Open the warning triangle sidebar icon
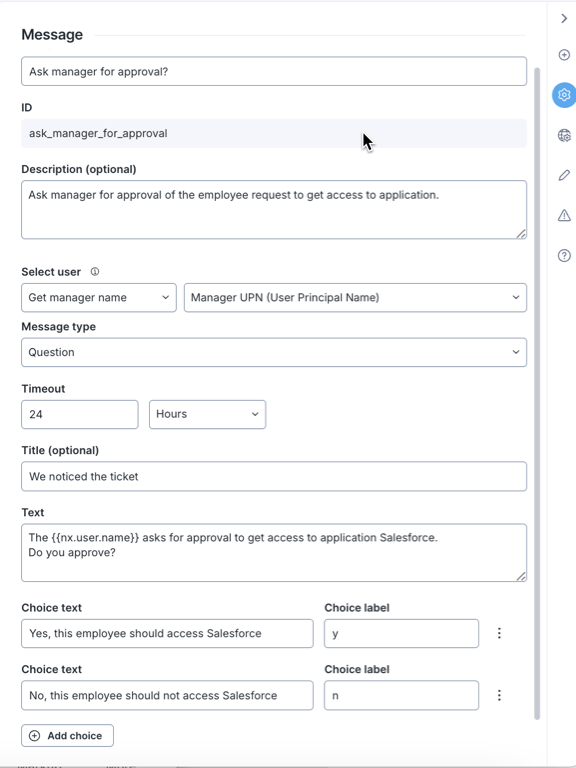The image size is (576, 768). (x=564, y=215)
